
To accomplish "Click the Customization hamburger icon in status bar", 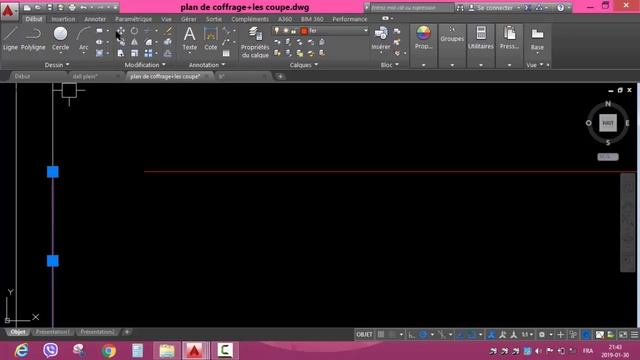I will pyautogui.click(x=634, y=335).
